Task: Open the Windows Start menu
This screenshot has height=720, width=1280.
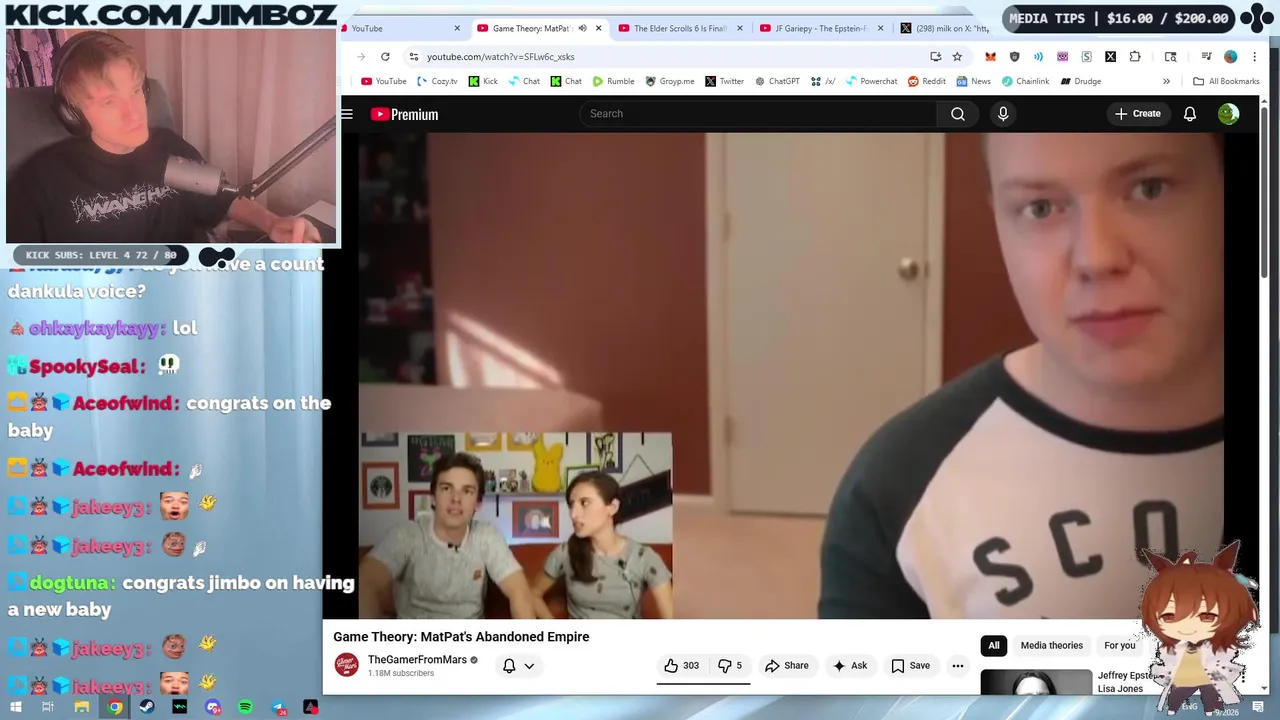Action: point(15,707)
